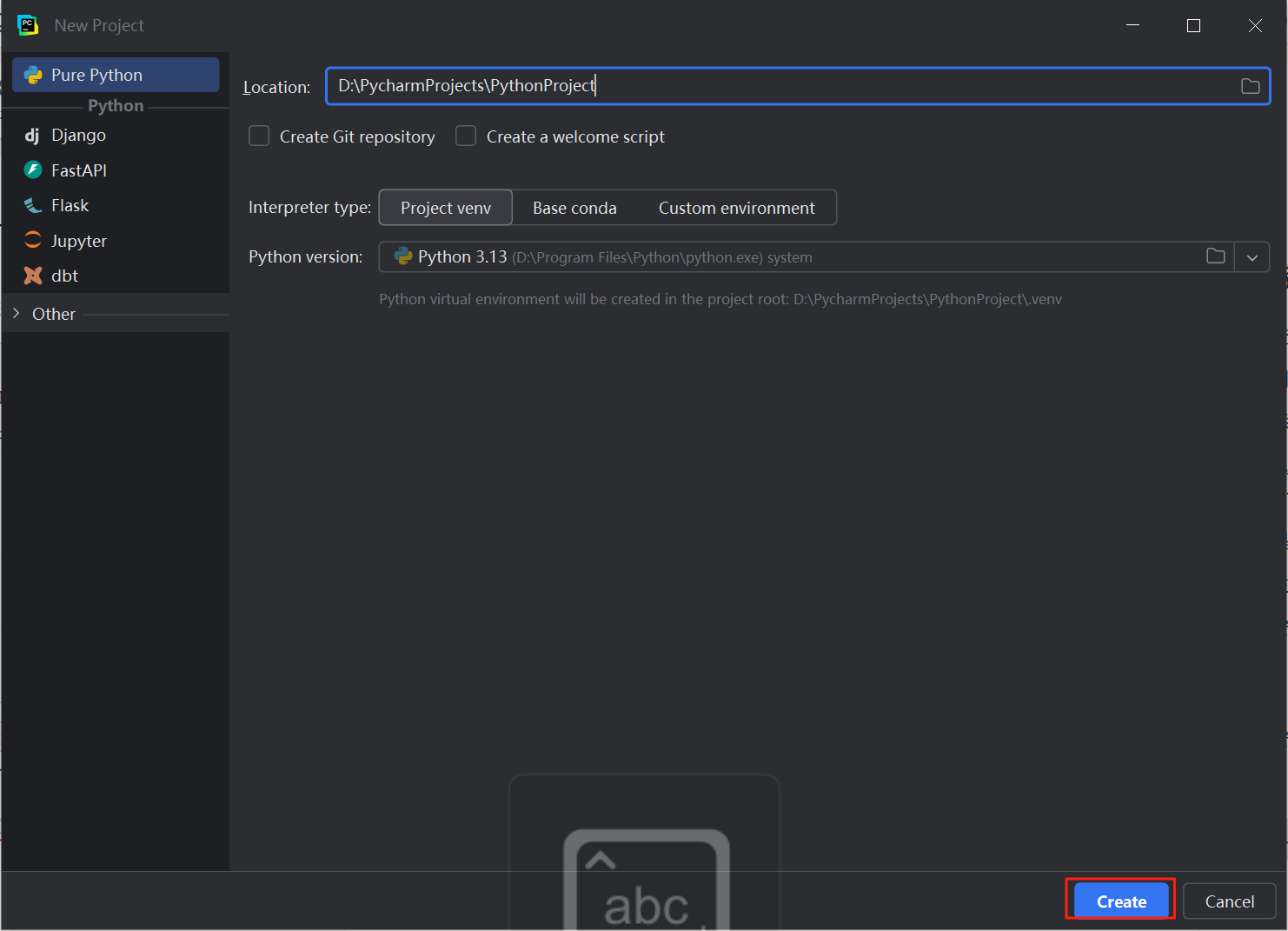
Task: Select Pure Python project type
Action: pos(116,75)
